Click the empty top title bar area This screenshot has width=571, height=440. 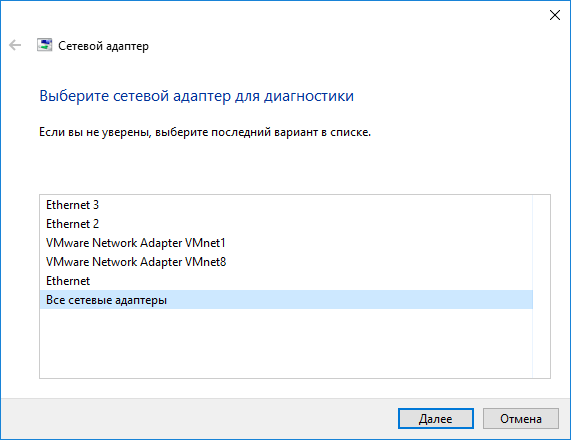tap(273, 15)
